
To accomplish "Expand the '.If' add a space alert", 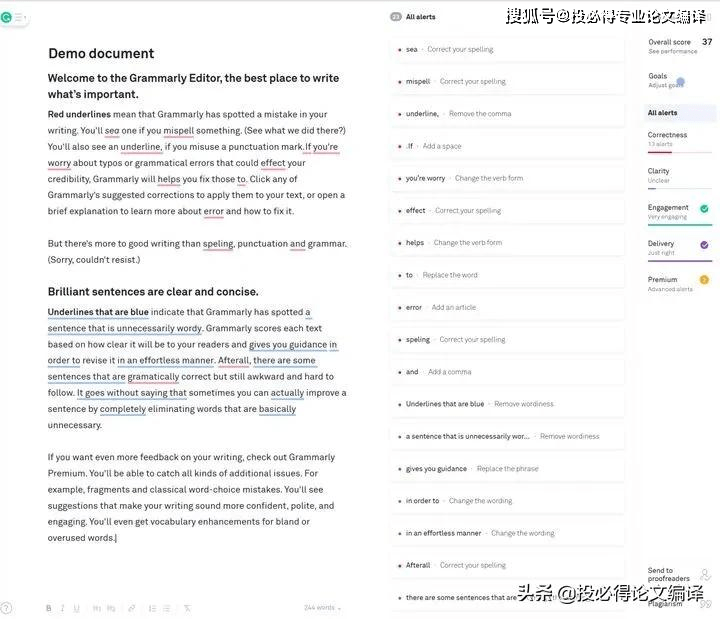I will [508, 146].
